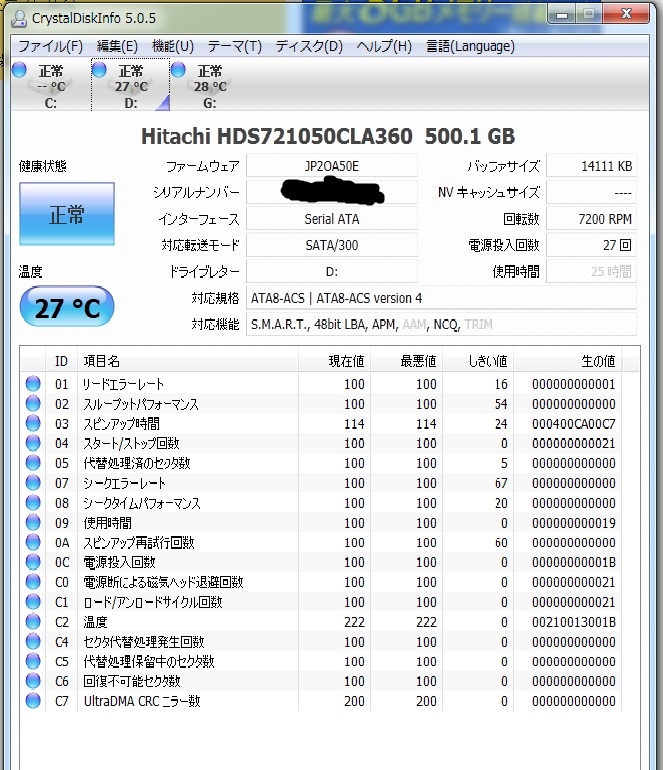Open the ファイル(F) menu

point(50,46)
